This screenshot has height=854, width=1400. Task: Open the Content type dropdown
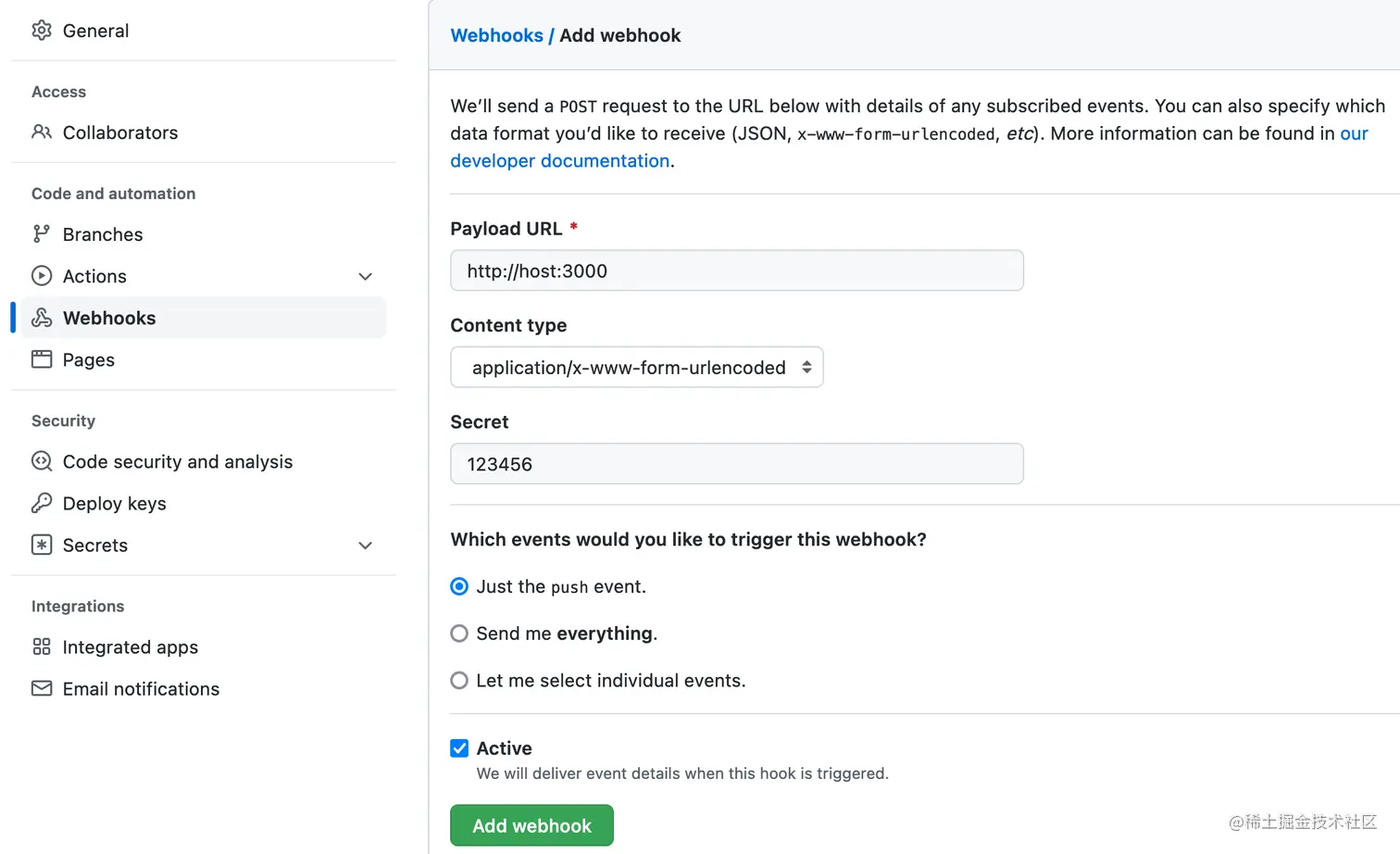(x=636, y=368)
